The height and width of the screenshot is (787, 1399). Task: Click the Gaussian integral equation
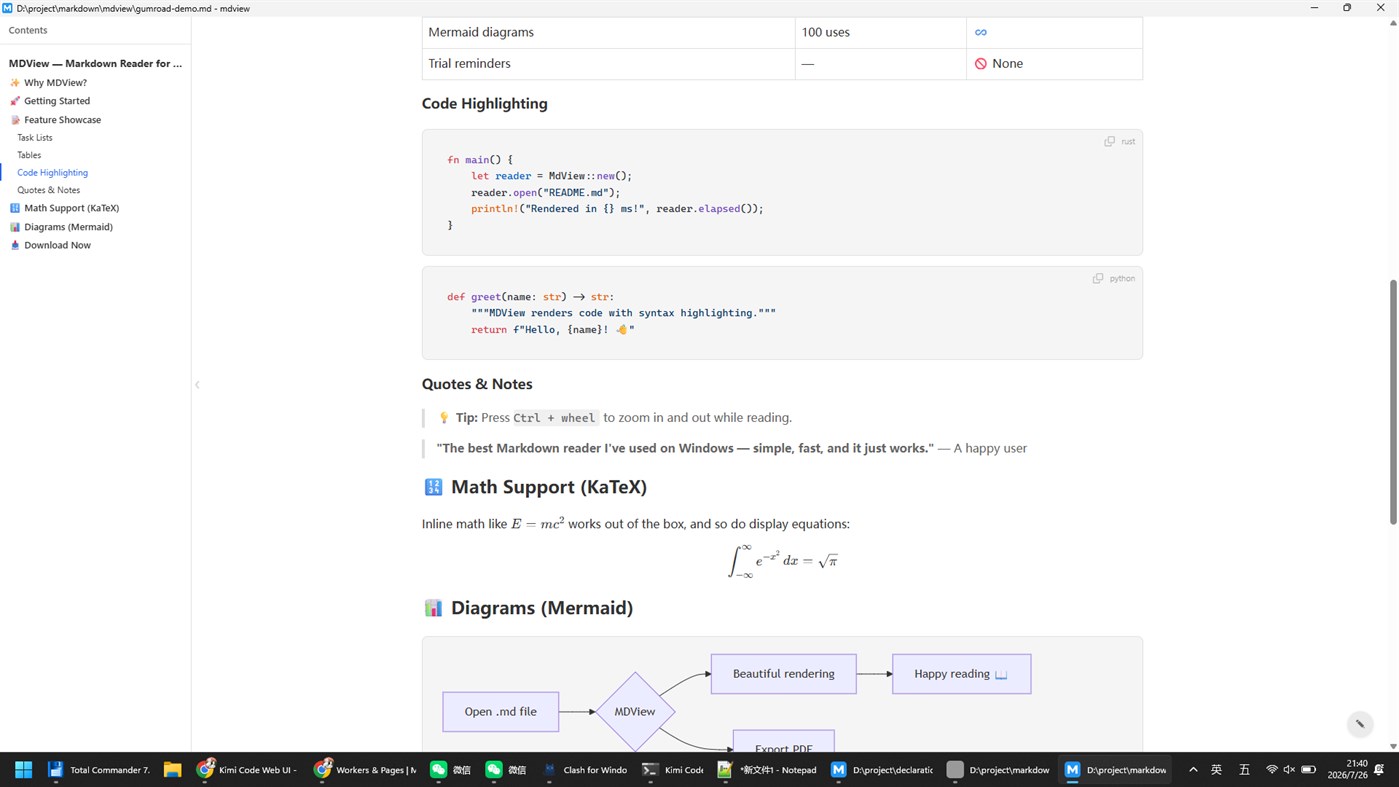click(782, 561)
